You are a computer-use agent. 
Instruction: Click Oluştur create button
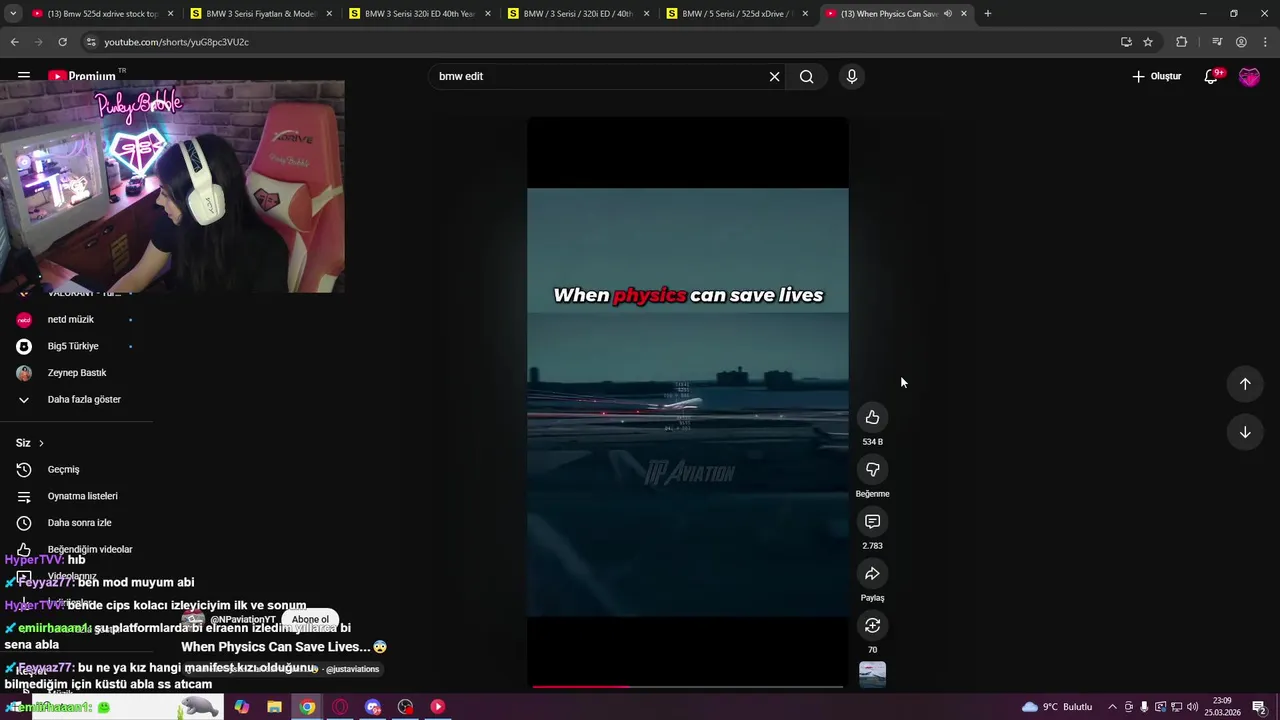click(x=1156, y=76)
